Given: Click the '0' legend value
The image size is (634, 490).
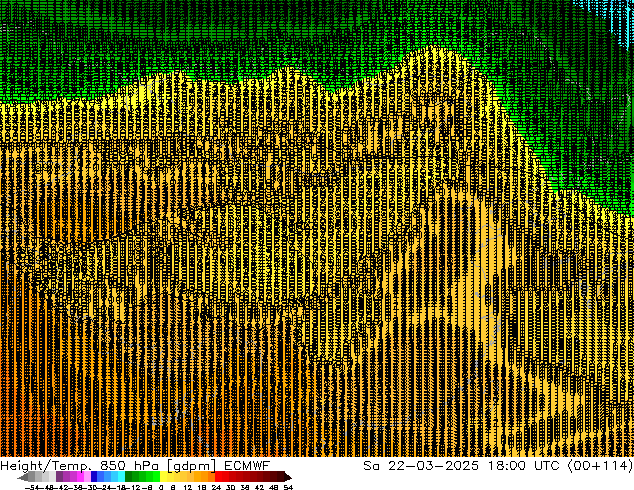Looking at the screenshot, I should coord(161,487).
